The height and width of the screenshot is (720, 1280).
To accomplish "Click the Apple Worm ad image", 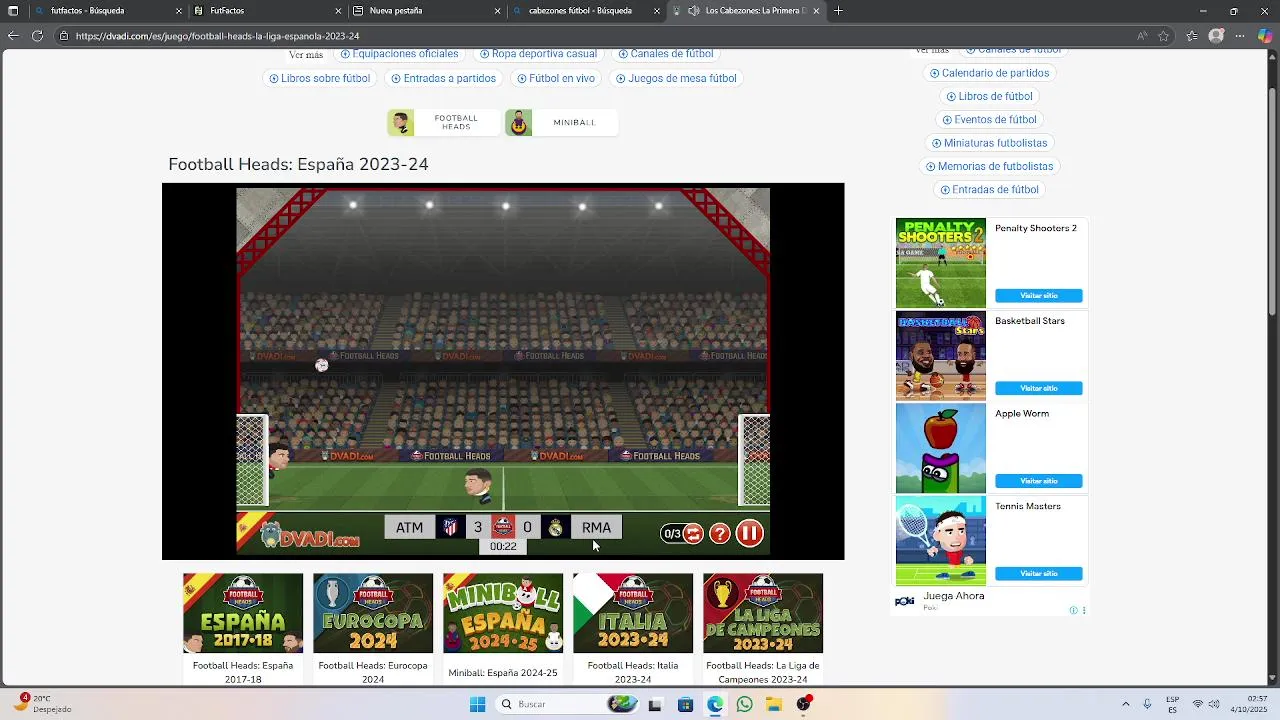I will point(941,449).
